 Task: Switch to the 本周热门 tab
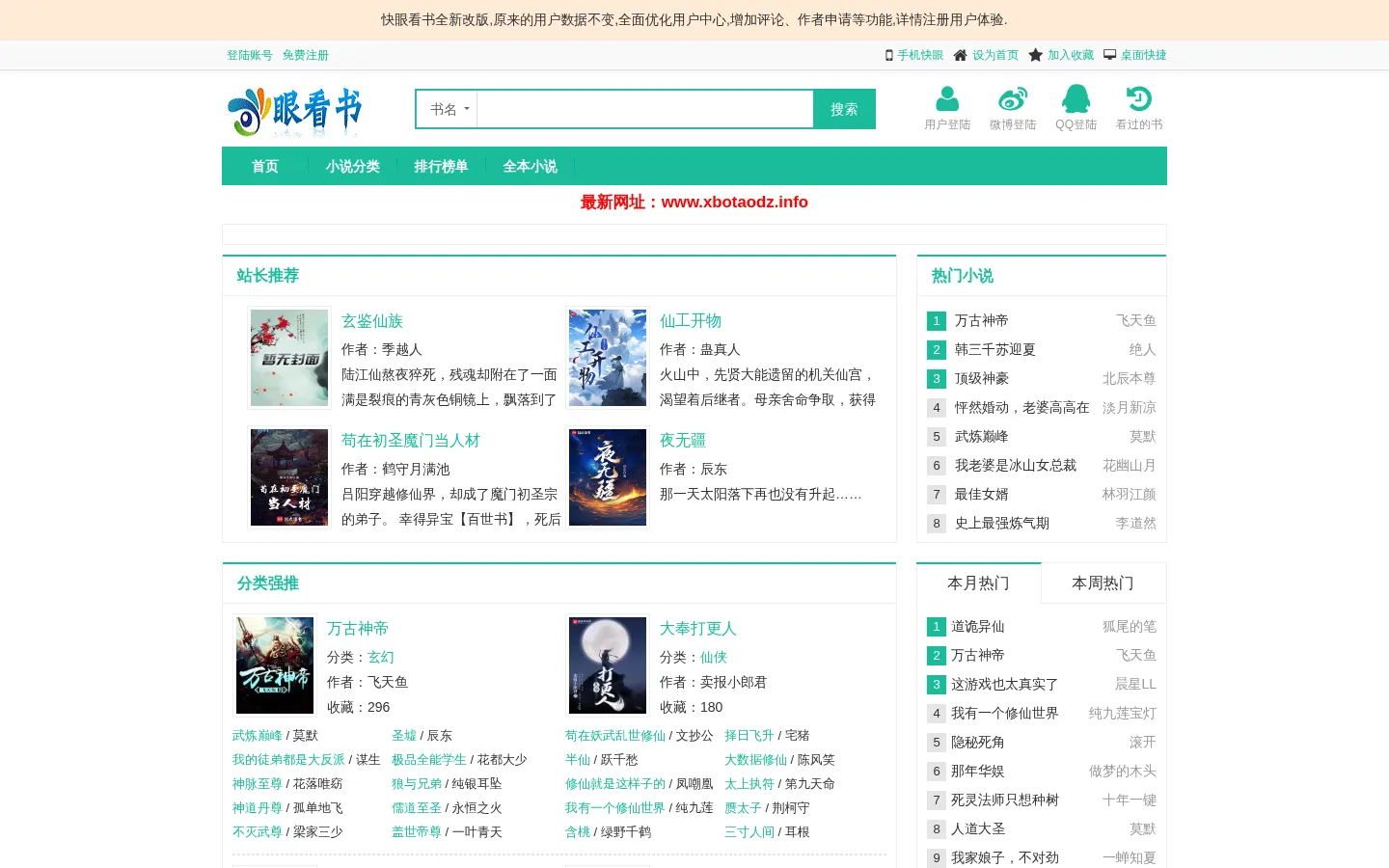coord(1103,583)
